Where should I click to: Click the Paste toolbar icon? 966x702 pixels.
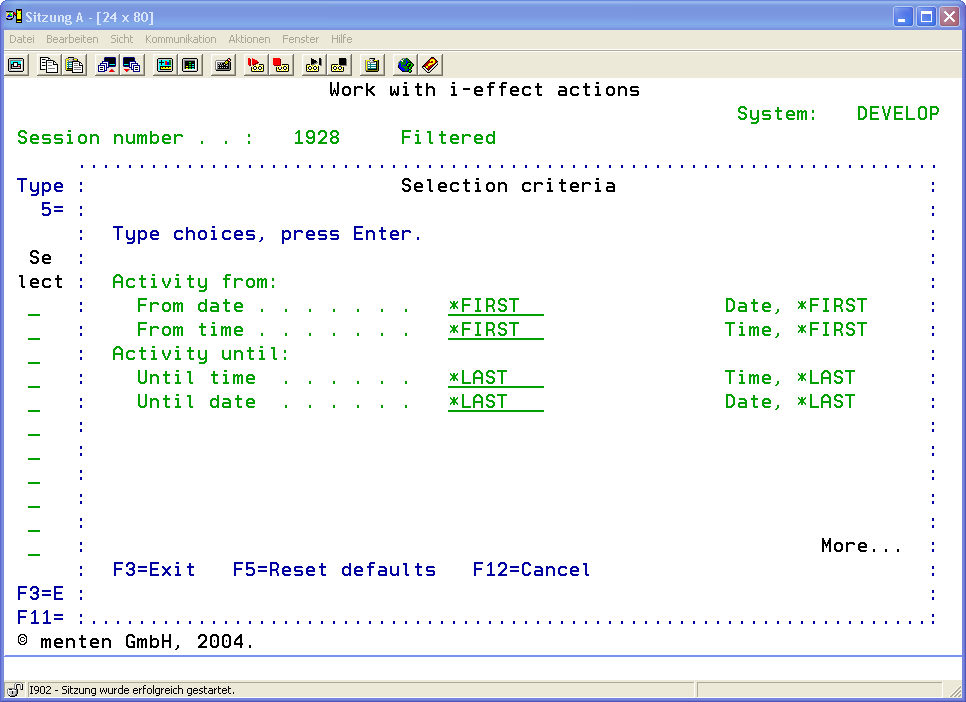[74, 65]
